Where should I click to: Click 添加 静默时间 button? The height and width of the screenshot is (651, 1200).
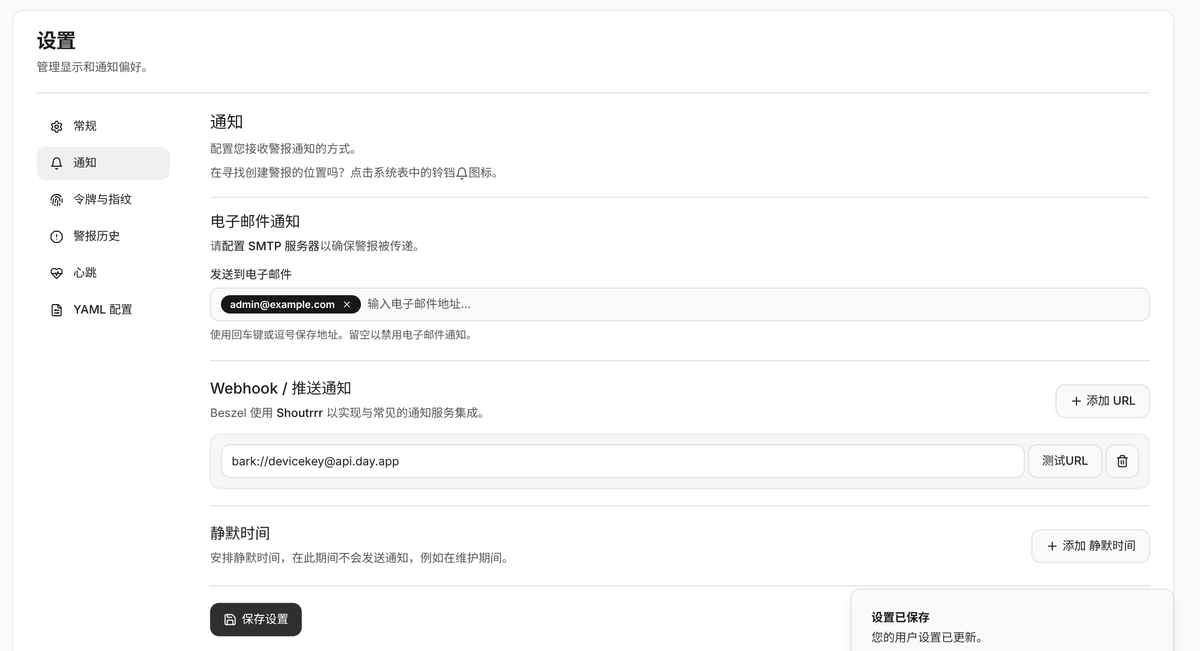[1090, 546]
